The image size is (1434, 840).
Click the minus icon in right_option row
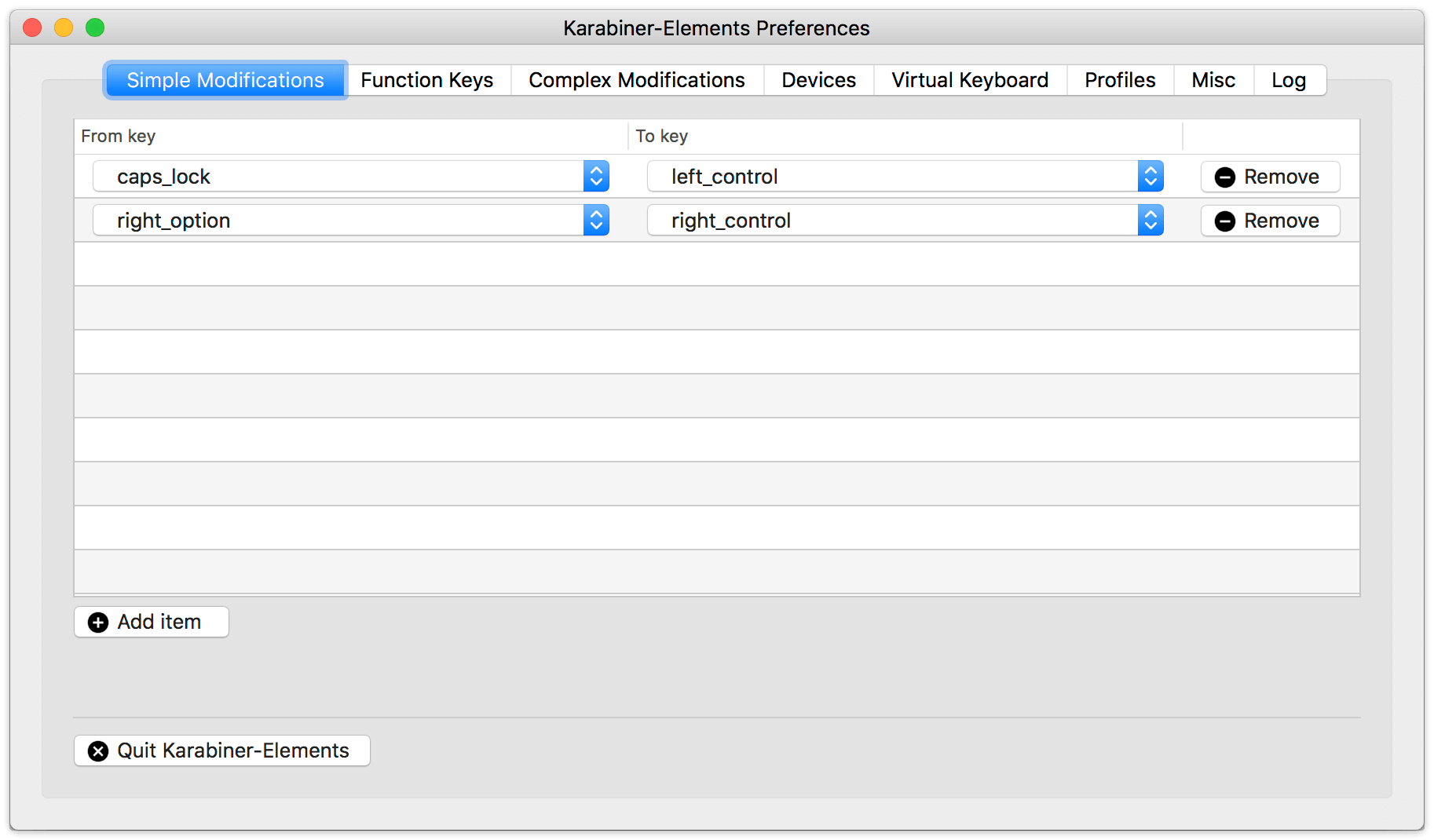(x=1225, y=221)
